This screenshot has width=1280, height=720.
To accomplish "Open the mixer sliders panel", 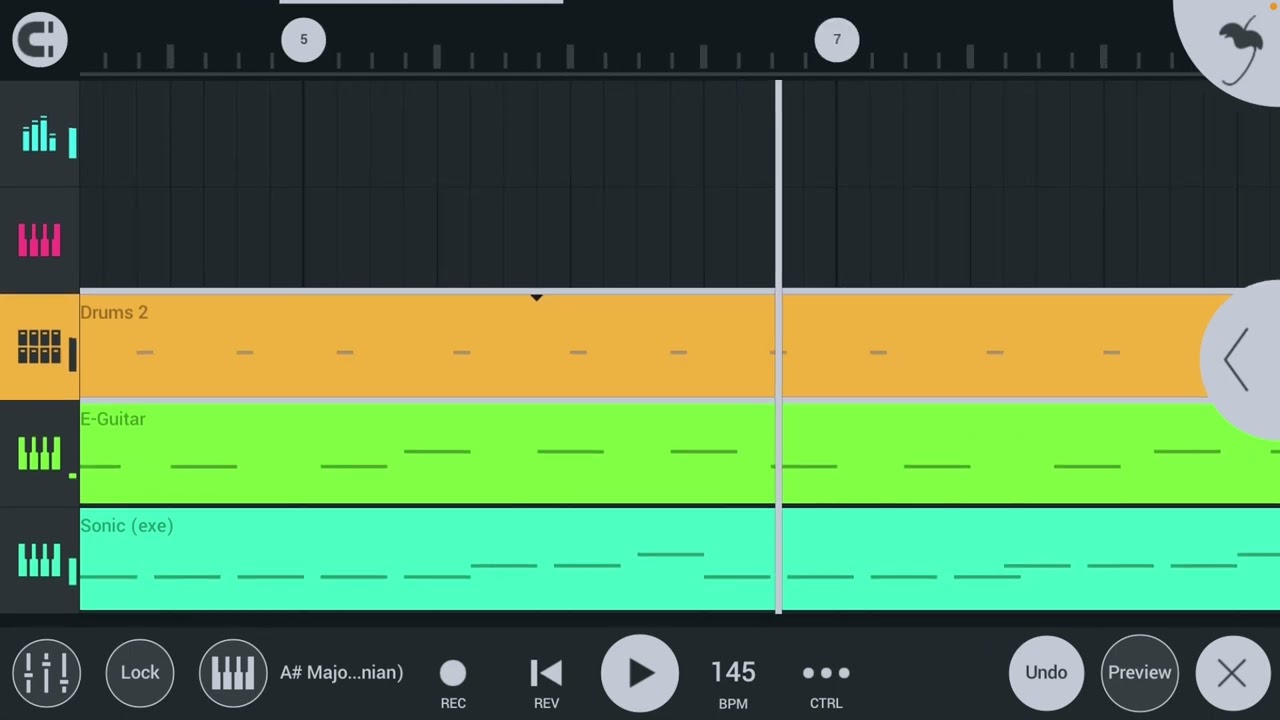I will click(46, 672).
